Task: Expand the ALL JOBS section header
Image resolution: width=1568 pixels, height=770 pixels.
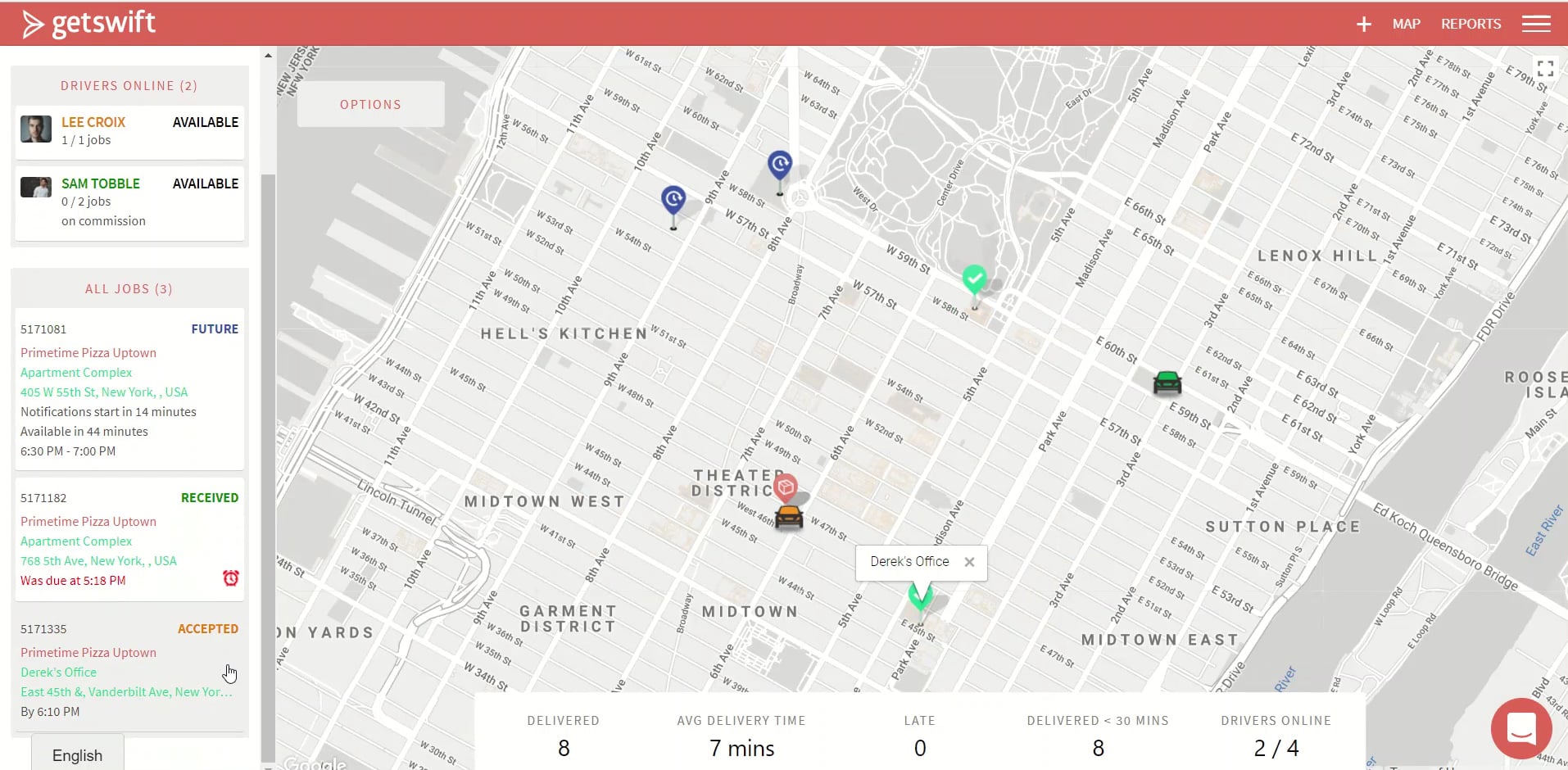Action: [x=129, y=288]
